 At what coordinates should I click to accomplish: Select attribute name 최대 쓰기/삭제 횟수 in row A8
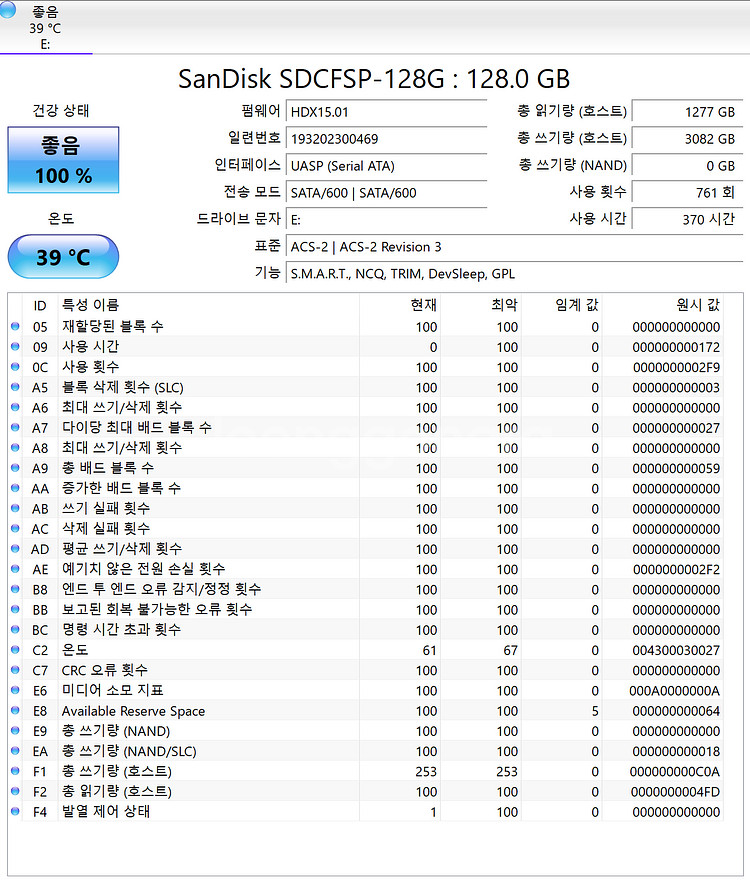[x=122, y=448]
